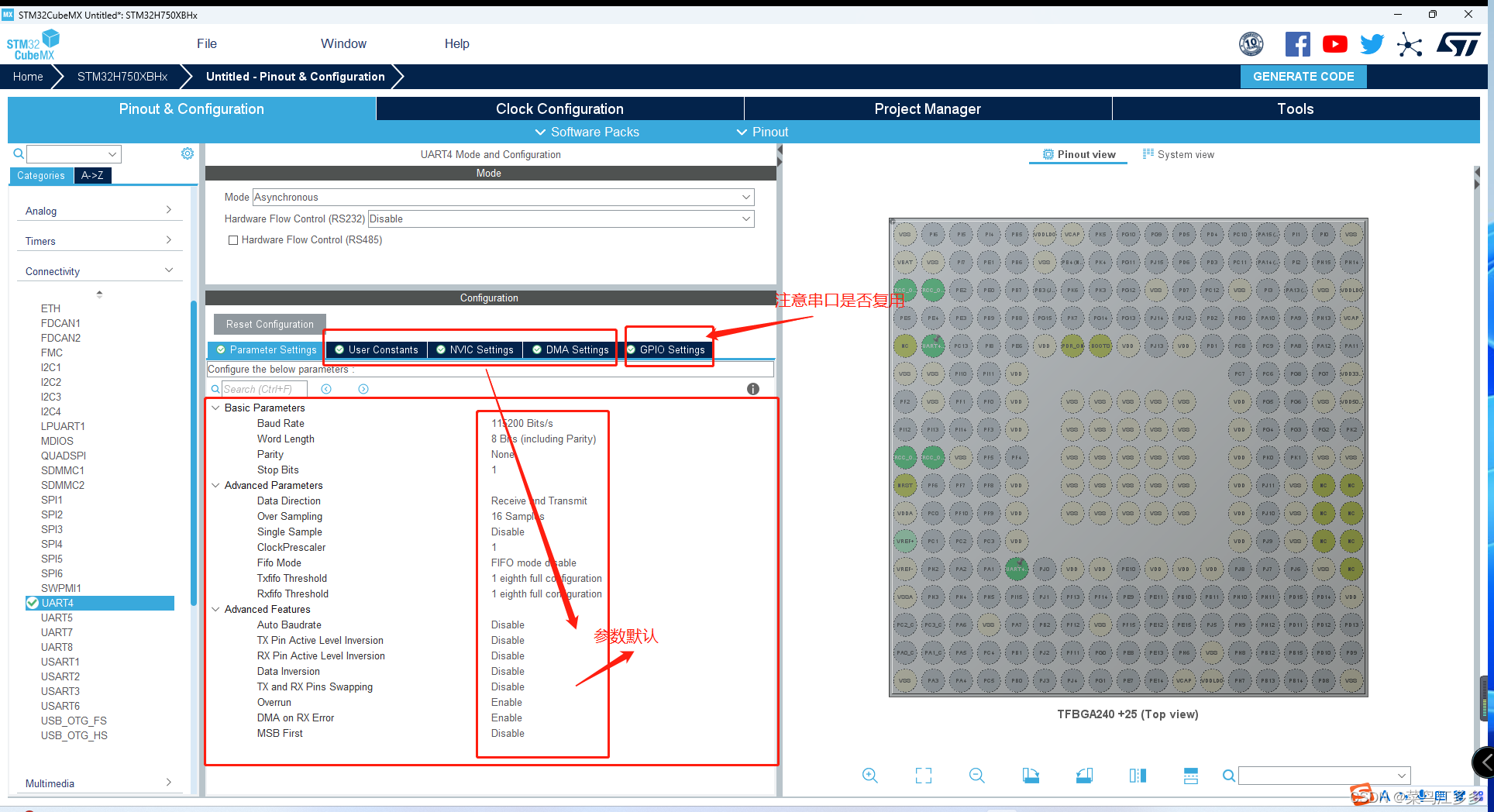This screenshot has height=812, width=1494.
Task: Enable Hardware Flow Control (RS485) checkbox
Action: coord(232,240)
